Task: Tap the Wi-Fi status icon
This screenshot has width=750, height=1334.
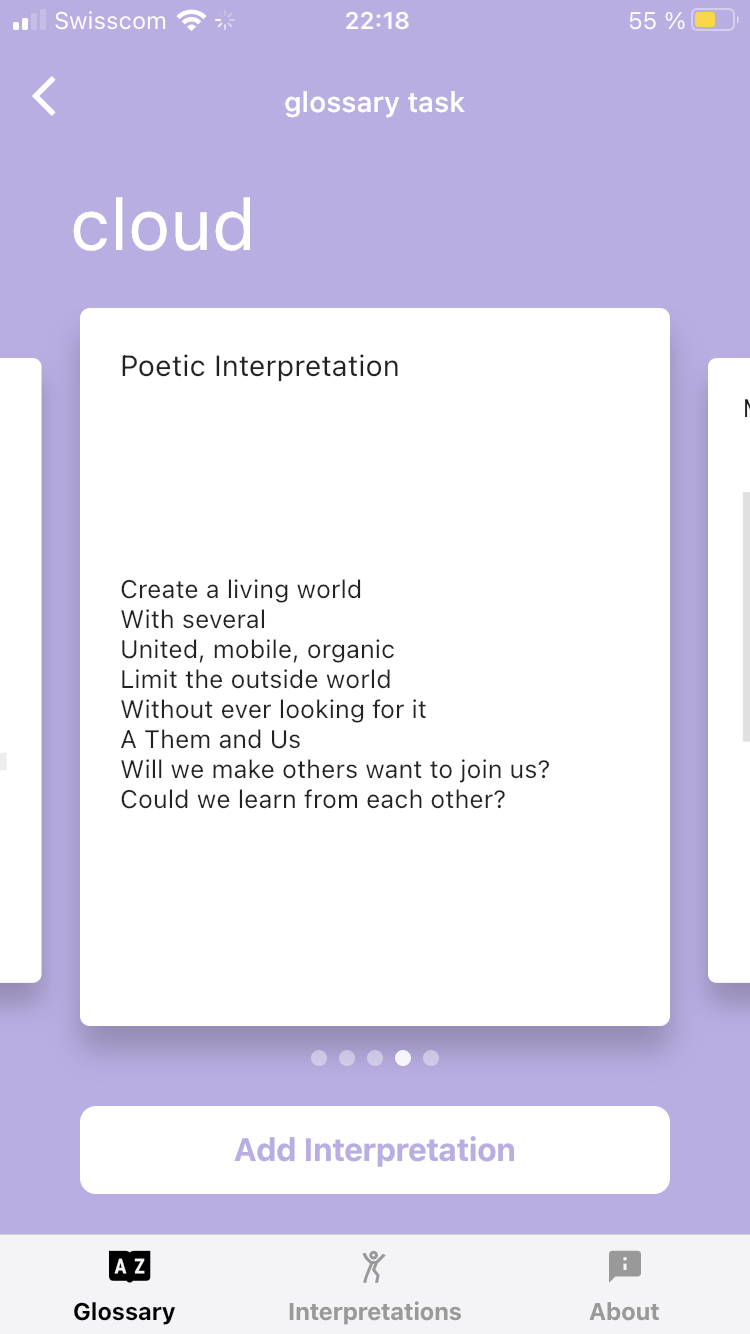Action: tap(190, 20)
